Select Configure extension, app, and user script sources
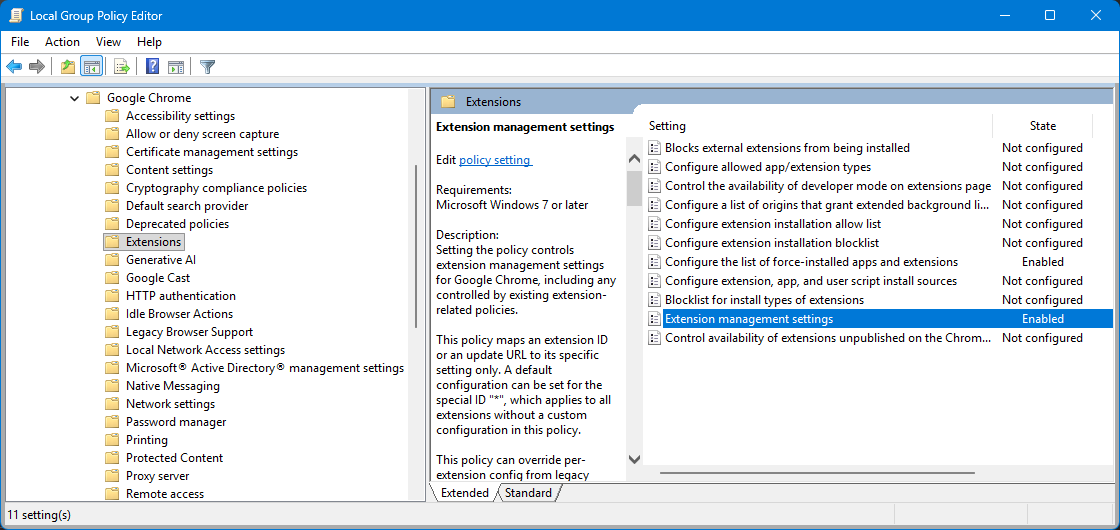The image size is (1120, 530). (x=811, y=281)
